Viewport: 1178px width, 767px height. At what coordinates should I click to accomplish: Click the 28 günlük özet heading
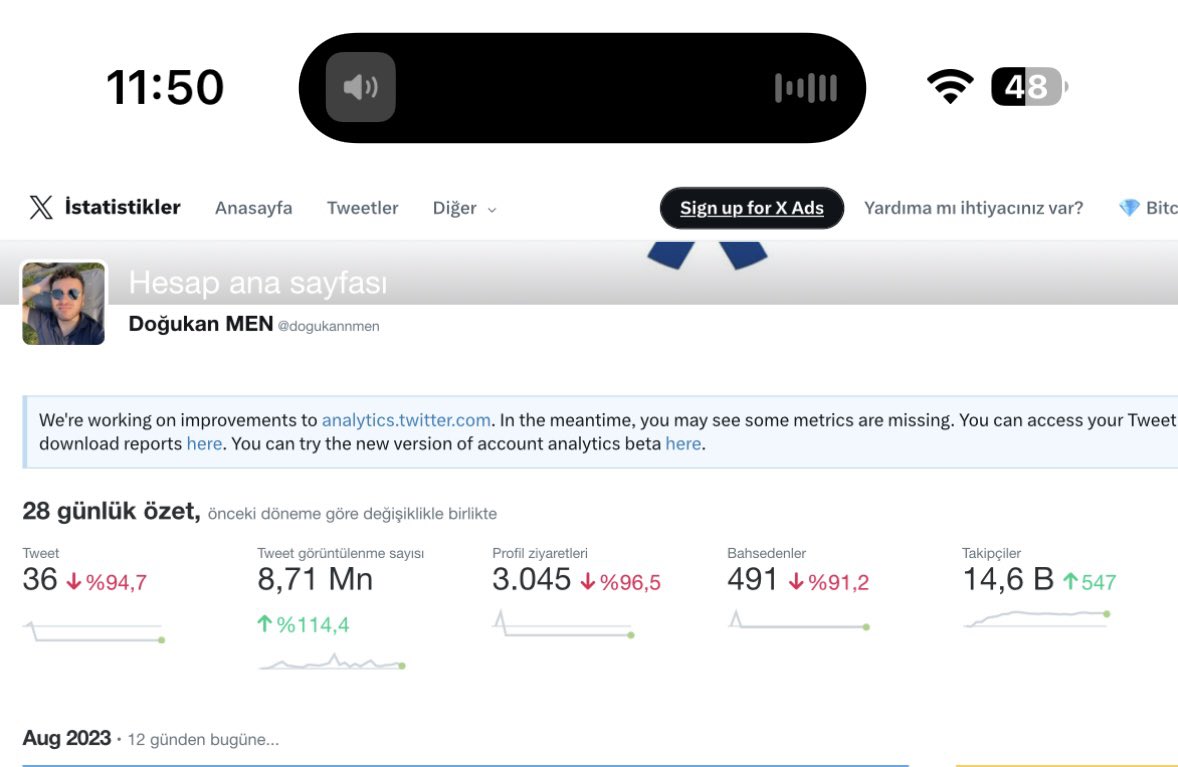click(x=111, y=512)
